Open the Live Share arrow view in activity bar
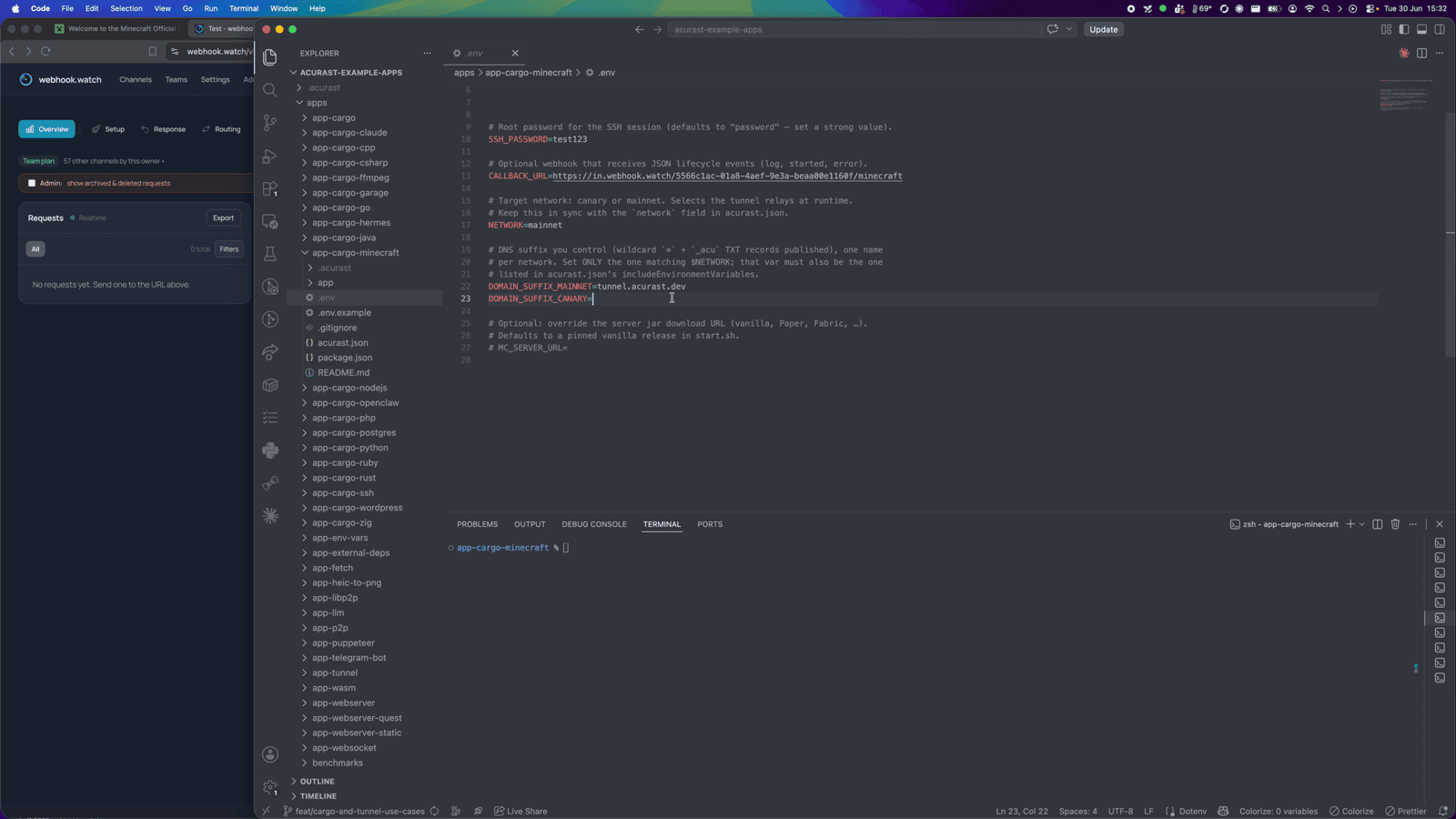Viewport: 1456px width, 819px height. [270, 352]
